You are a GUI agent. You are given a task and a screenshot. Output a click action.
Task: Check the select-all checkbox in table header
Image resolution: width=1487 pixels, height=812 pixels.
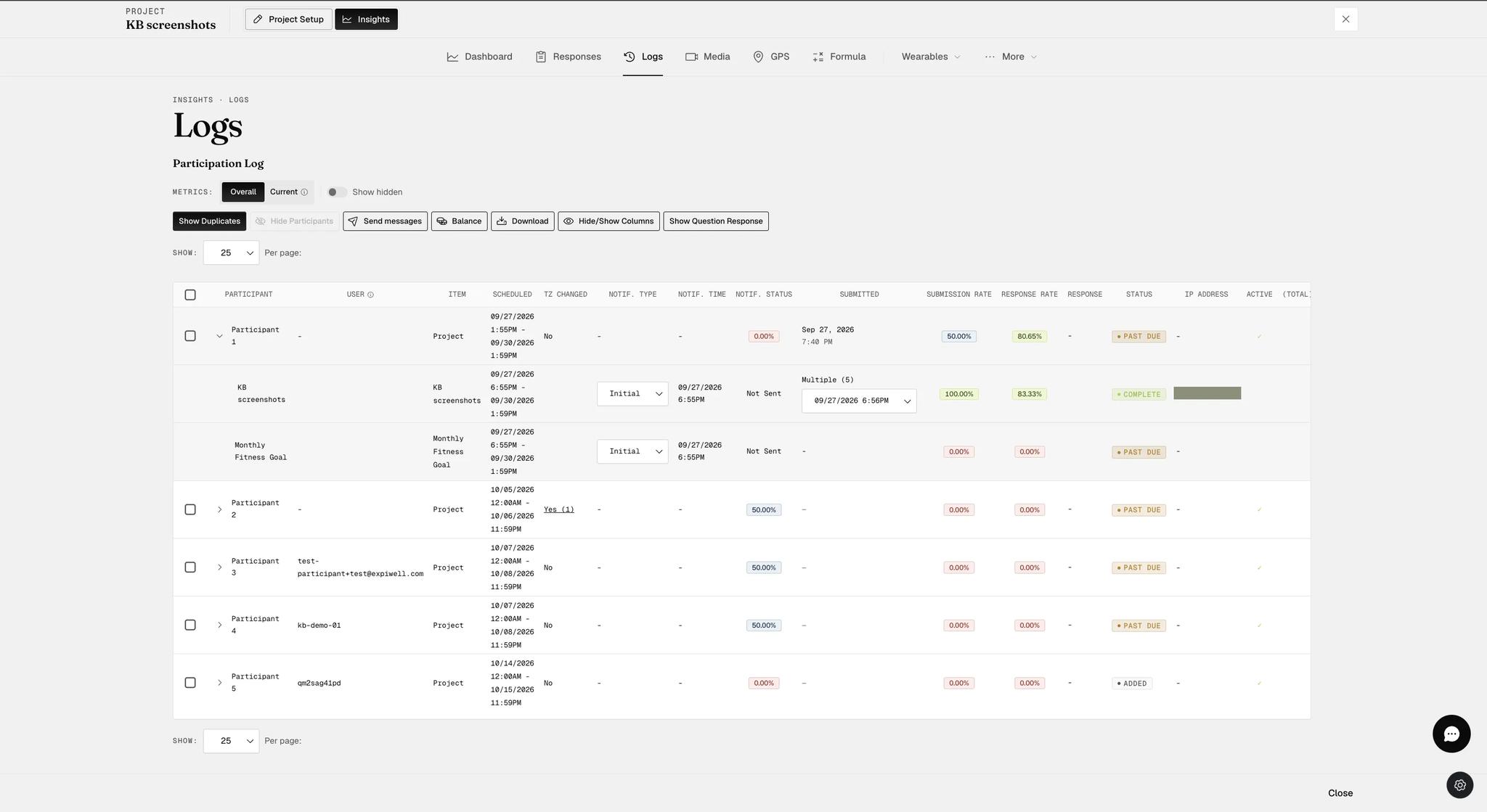click(x=190, y=295)
